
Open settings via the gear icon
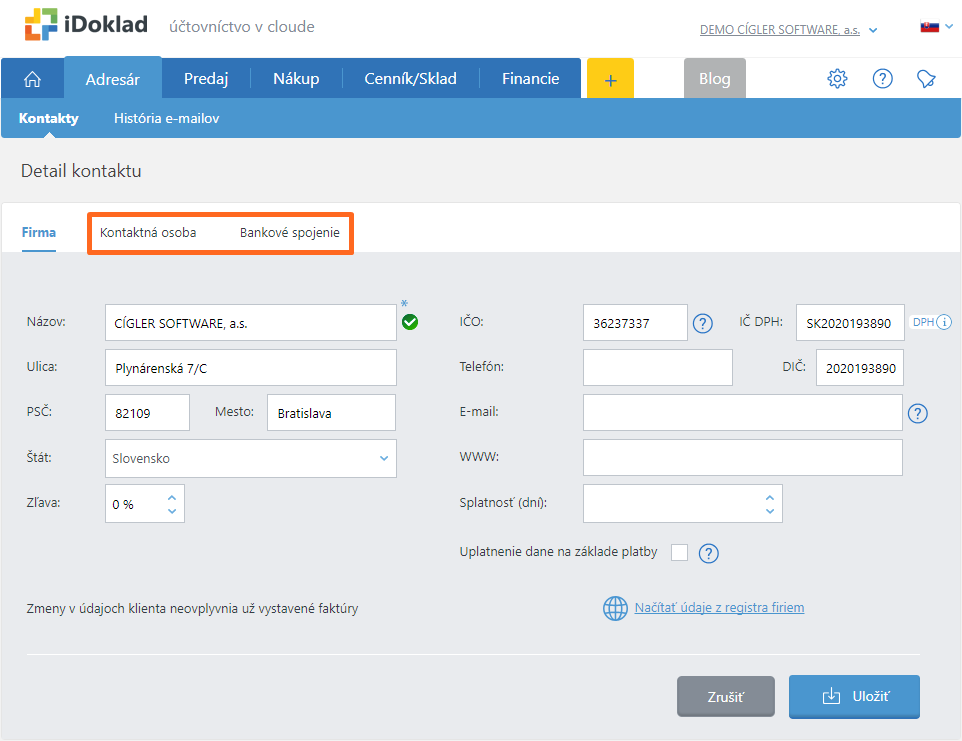click(837, 79)
